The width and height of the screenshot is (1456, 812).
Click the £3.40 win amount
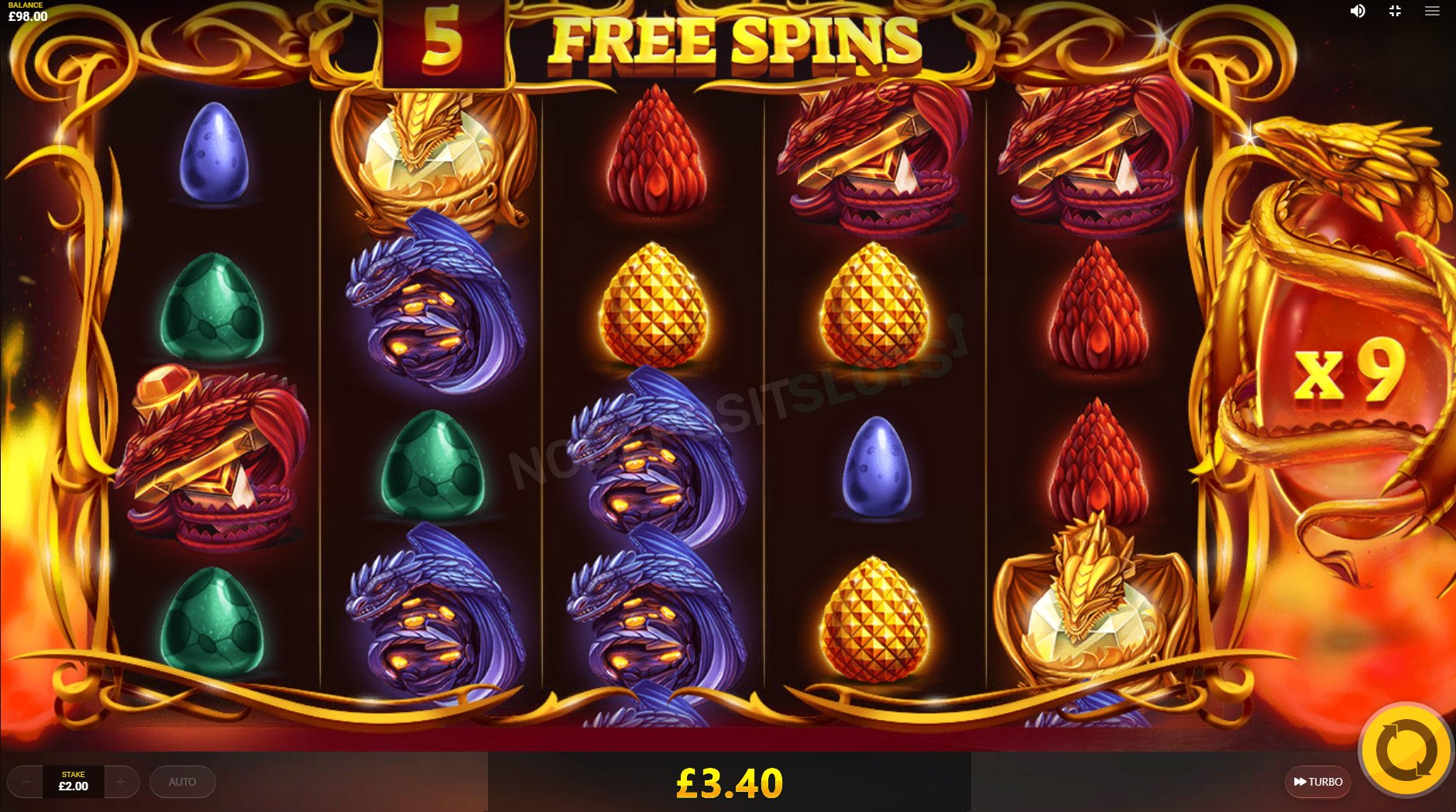pos(730,783)
